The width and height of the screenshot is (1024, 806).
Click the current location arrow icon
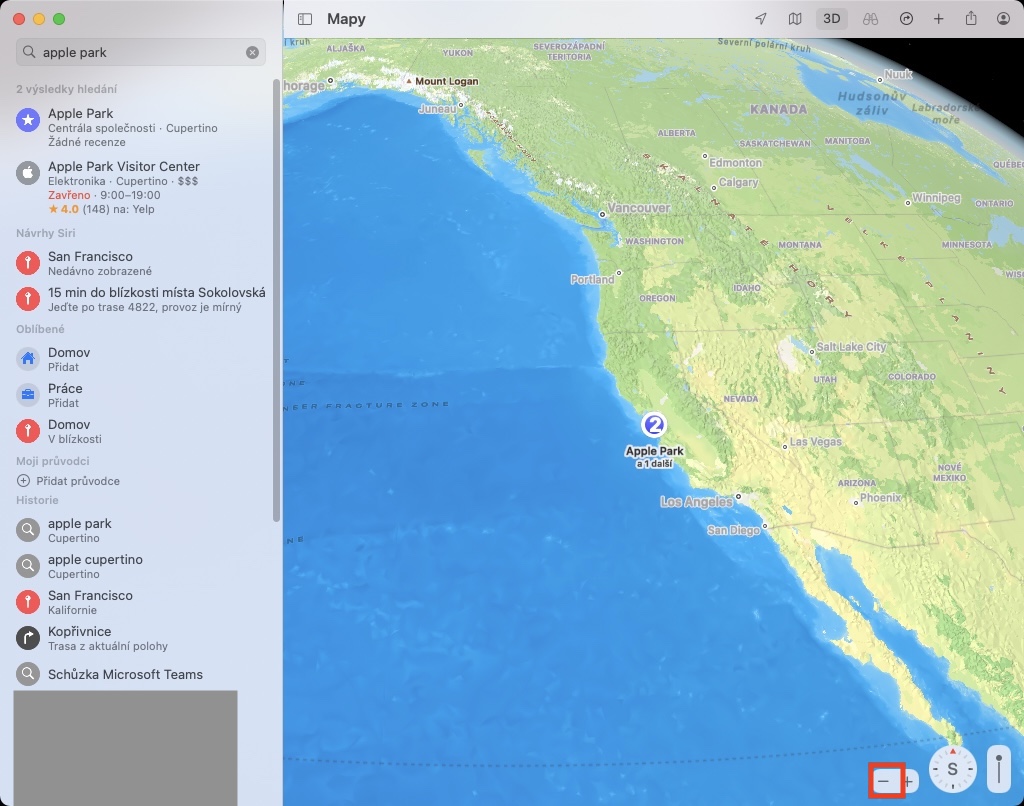(761, 19)
